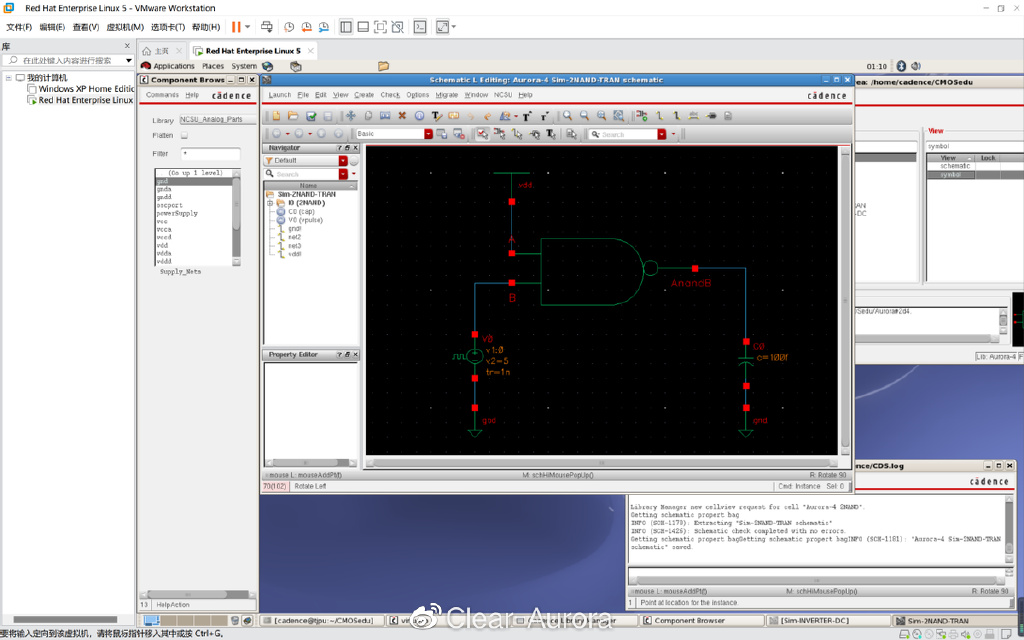Click the schematic canvas vertical scrollbar

845,300
